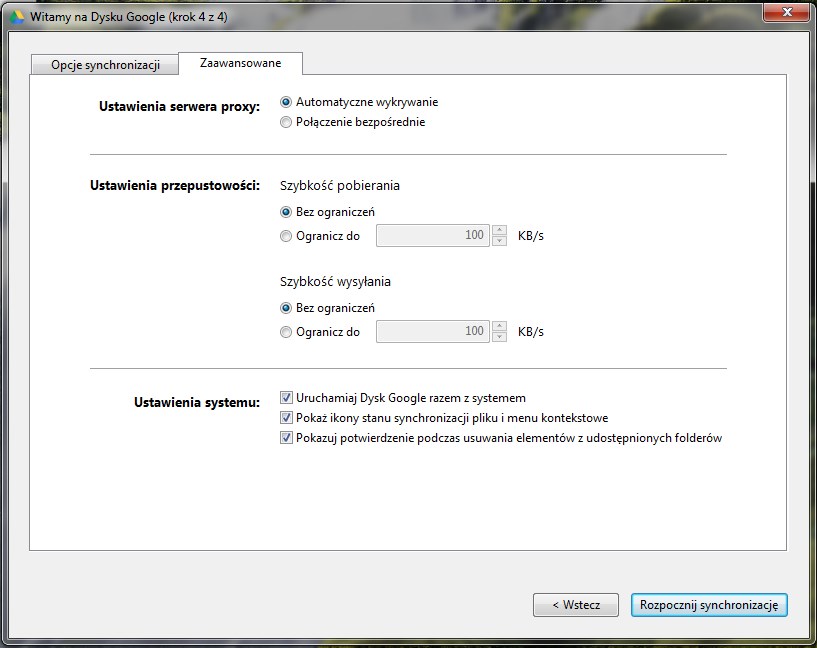Image resolution: width=817 pixels, height=648 pixels.
Task: Click the Google Drive icon in title bar
Action: 17,17
